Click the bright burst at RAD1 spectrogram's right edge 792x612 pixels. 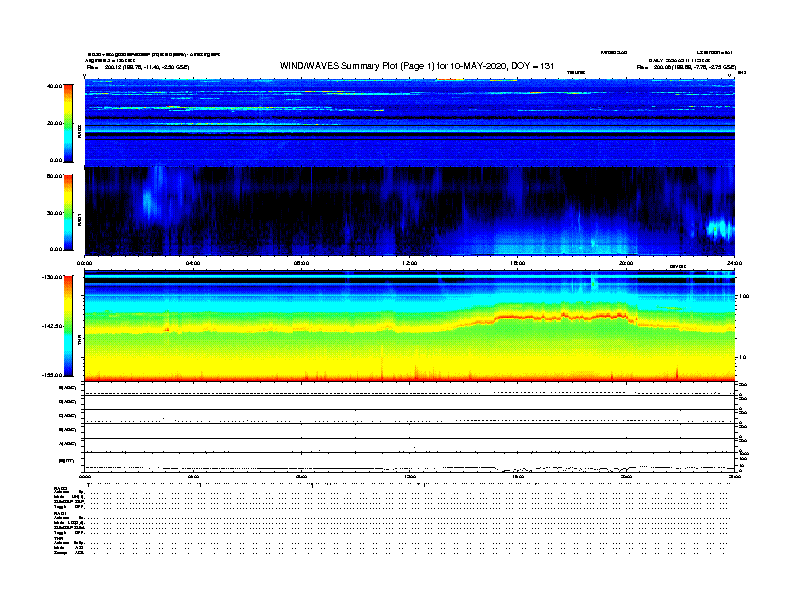click(719, 228)
